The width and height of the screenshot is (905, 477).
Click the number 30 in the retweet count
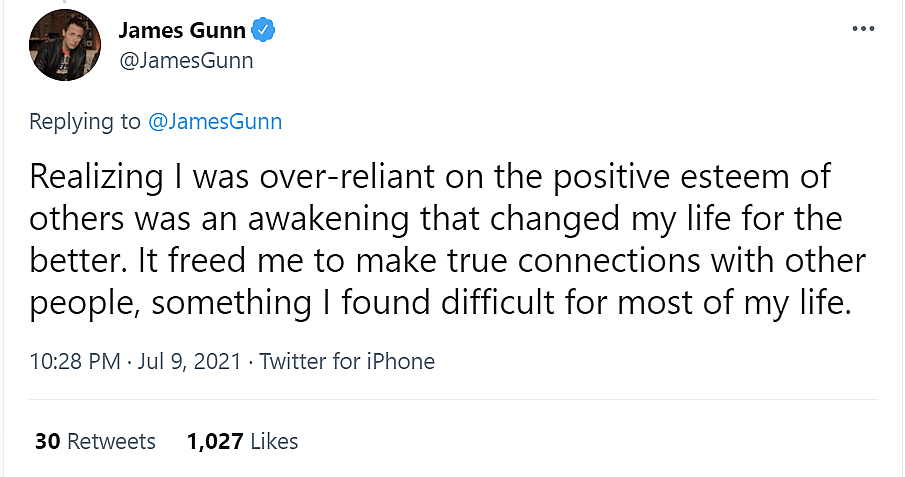click(x=48, y=441)
